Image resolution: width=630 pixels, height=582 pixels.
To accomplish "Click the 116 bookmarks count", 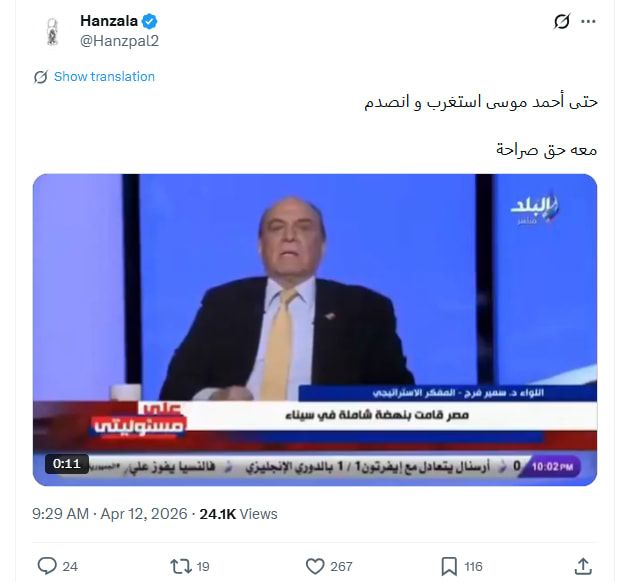I will point(473,566).
